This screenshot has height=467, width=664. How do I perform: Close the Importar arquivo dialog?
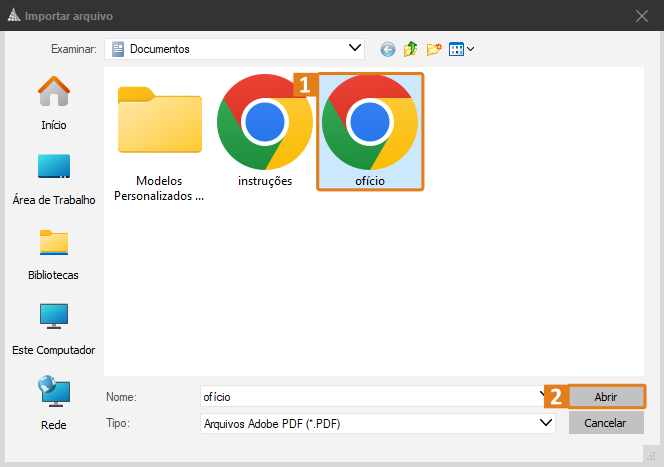click(642, 16)
